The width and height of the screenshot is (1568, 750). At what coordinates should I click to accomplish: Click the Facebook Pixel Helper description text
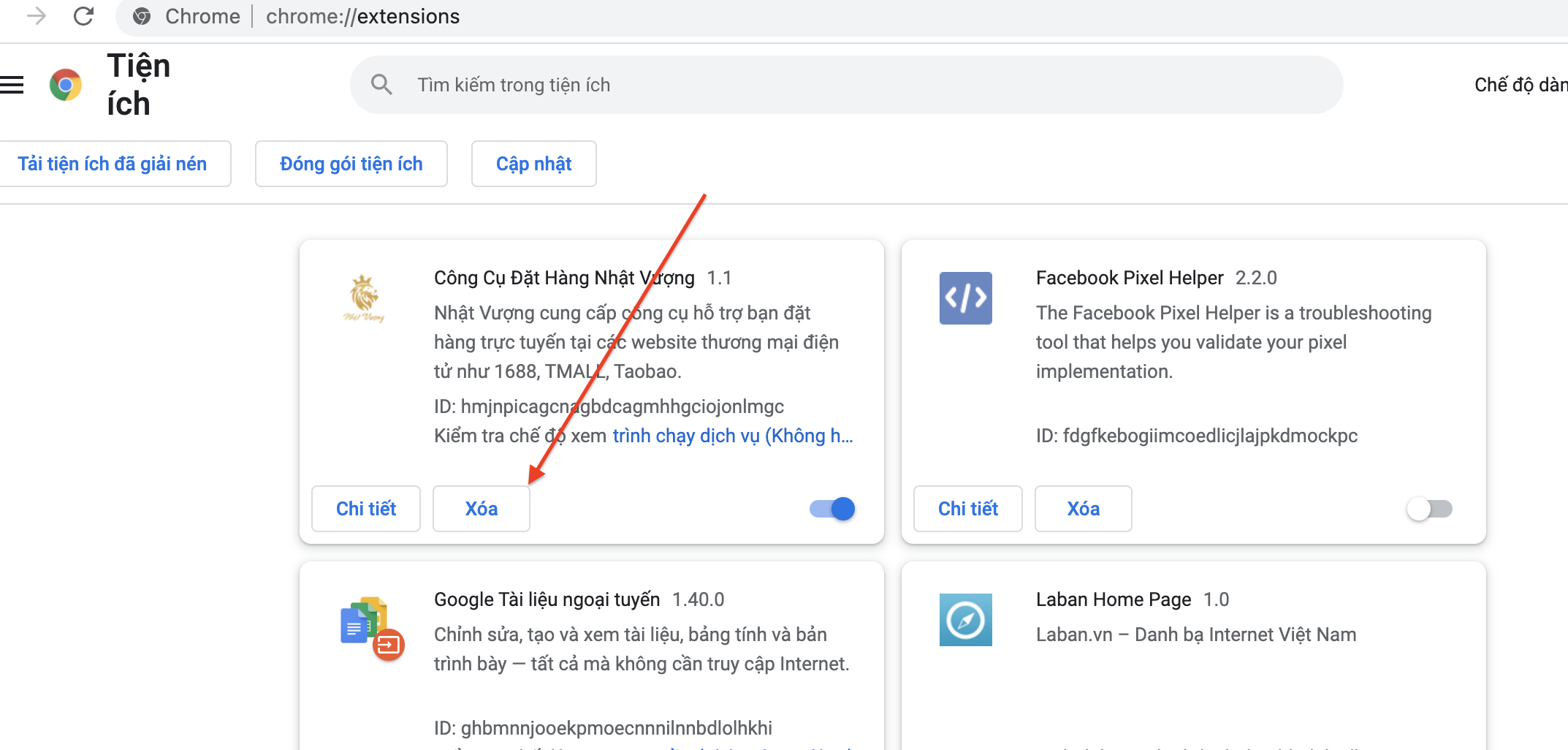pos(1234,342)
